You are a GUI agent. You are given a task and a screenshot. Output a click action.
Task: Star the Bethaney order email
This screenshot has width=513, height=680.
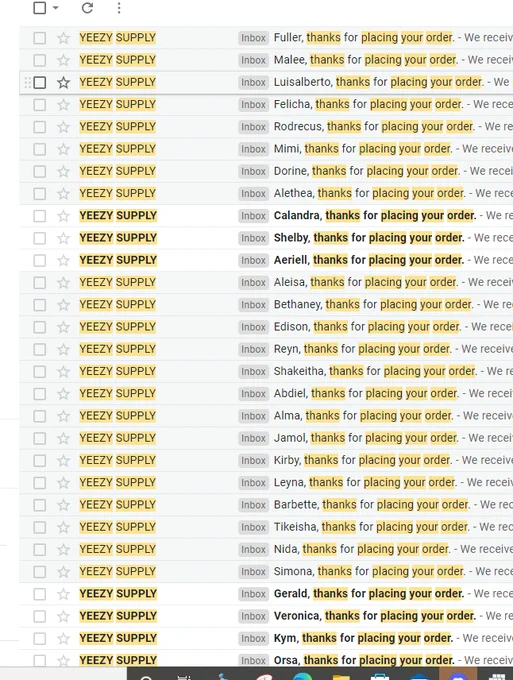click(x=63, y=305)
